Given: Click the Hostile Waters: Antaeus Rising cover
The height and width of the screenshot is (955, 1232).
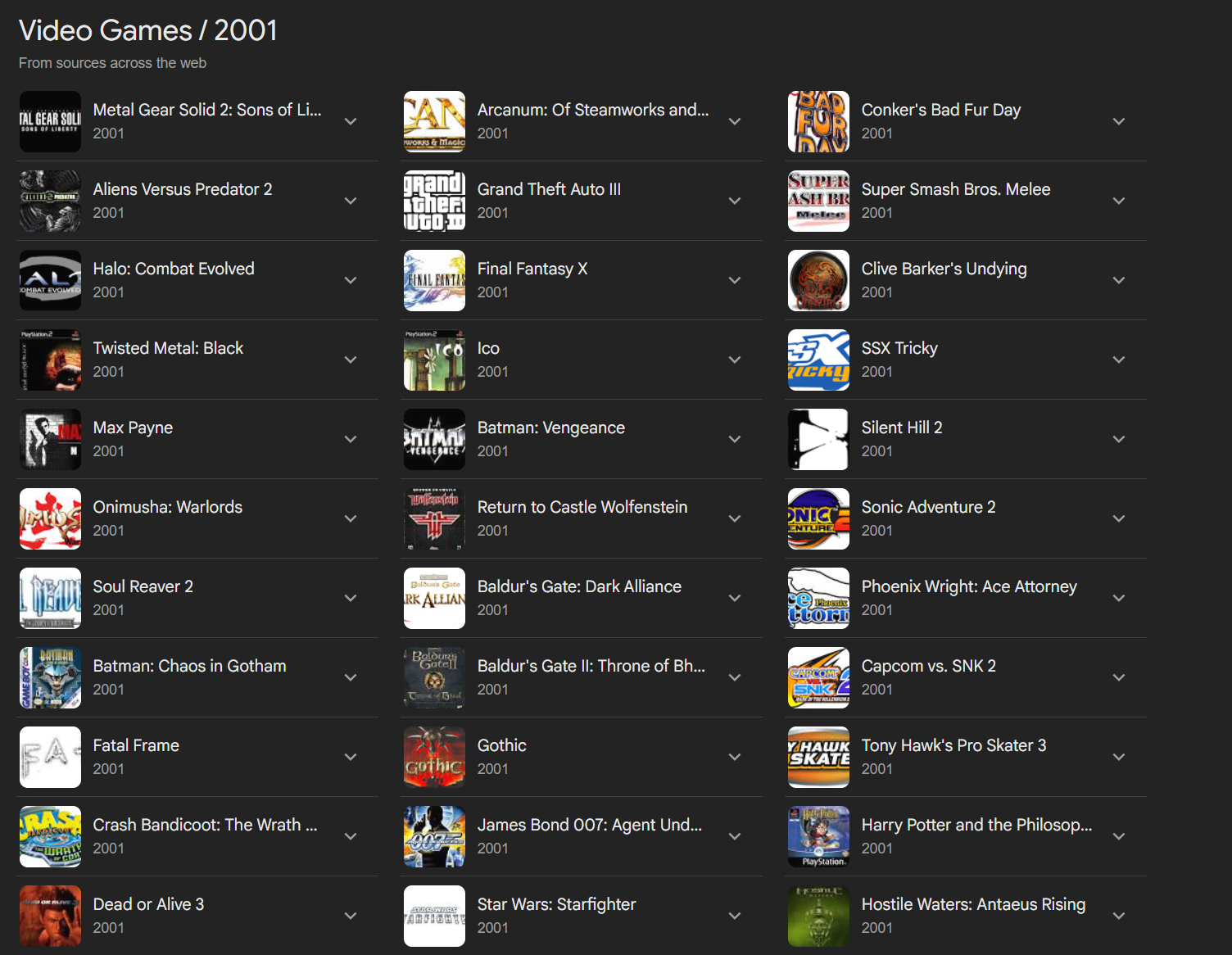Looking at the screenshot, I should [818, 916].
